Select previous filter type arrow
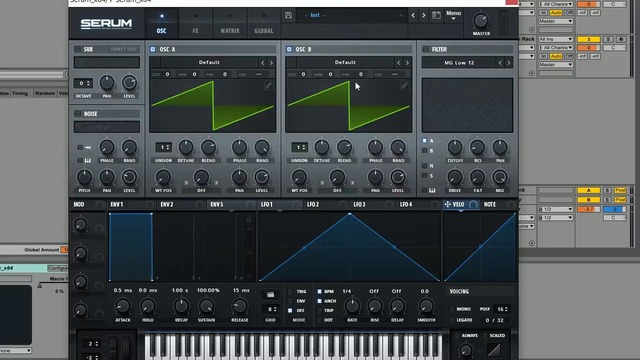Image resolution: width=640 pixels, height=360 pixels. point(500,63)
